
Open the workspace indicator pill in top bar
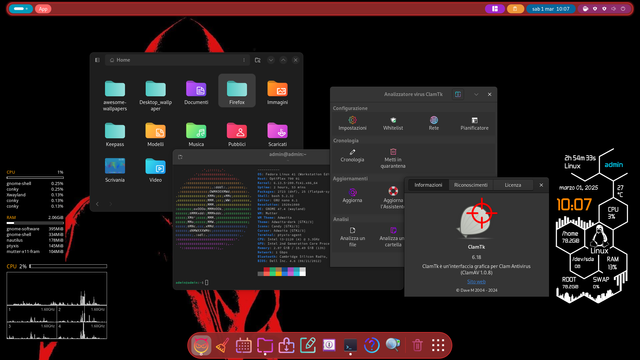21,9
